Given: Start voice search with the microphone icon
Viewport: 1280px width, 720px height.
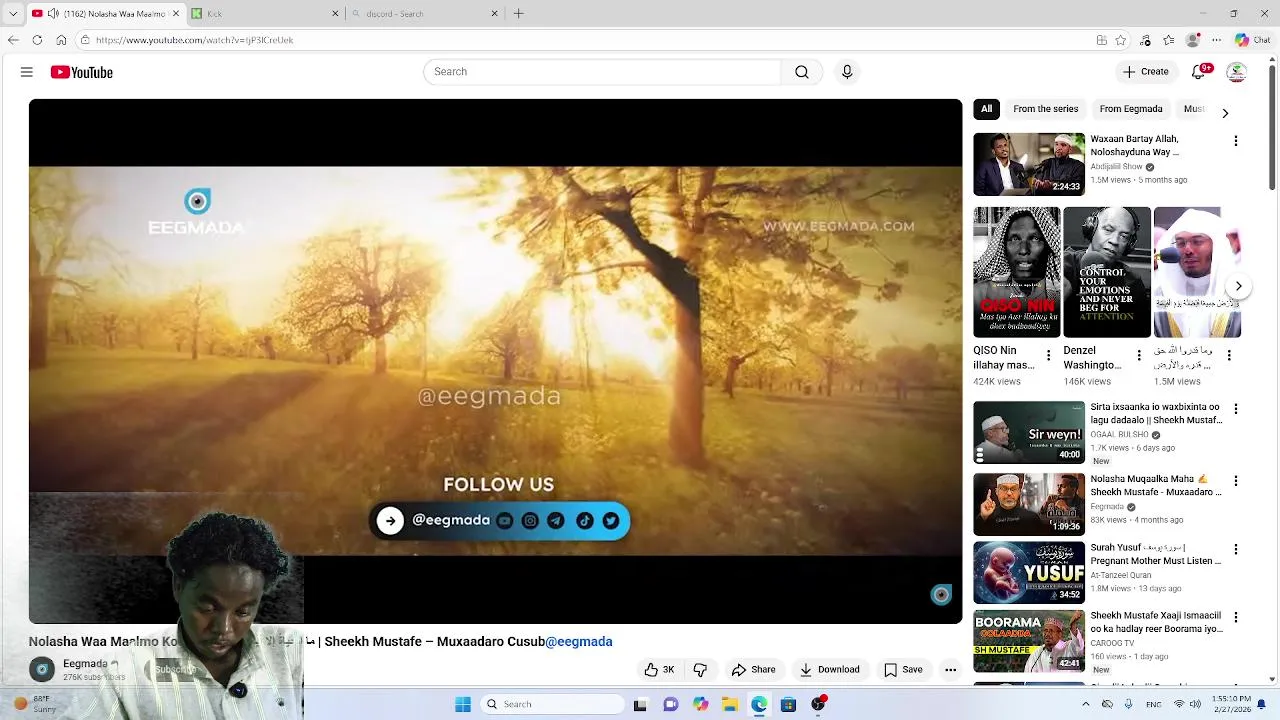Looking at the screenshot, I should (x=847, y=72).
